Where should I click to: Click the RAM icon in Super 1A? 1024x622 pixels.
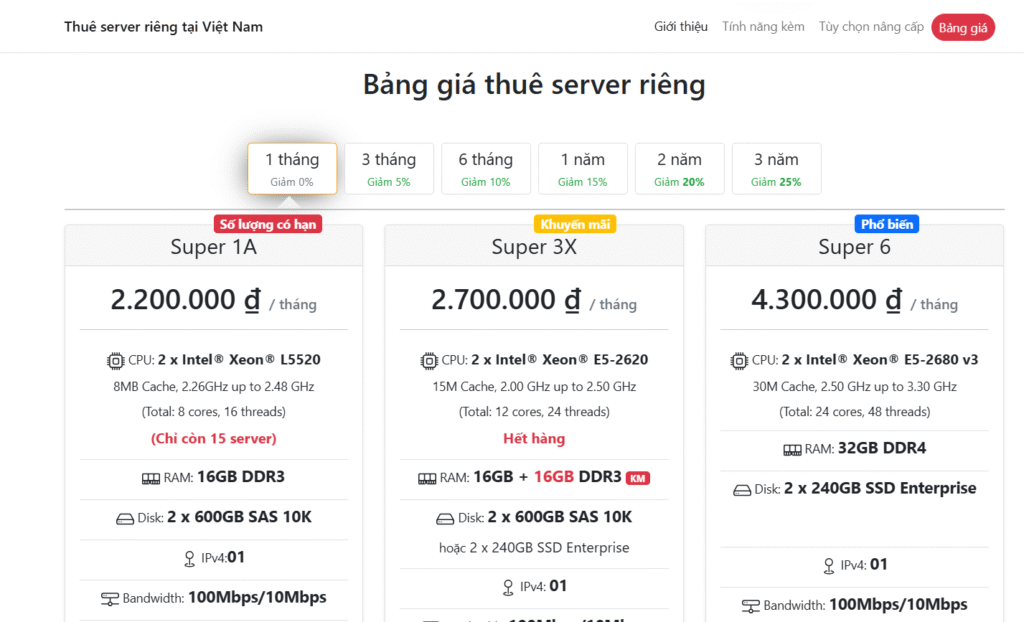tap(151, 478)
